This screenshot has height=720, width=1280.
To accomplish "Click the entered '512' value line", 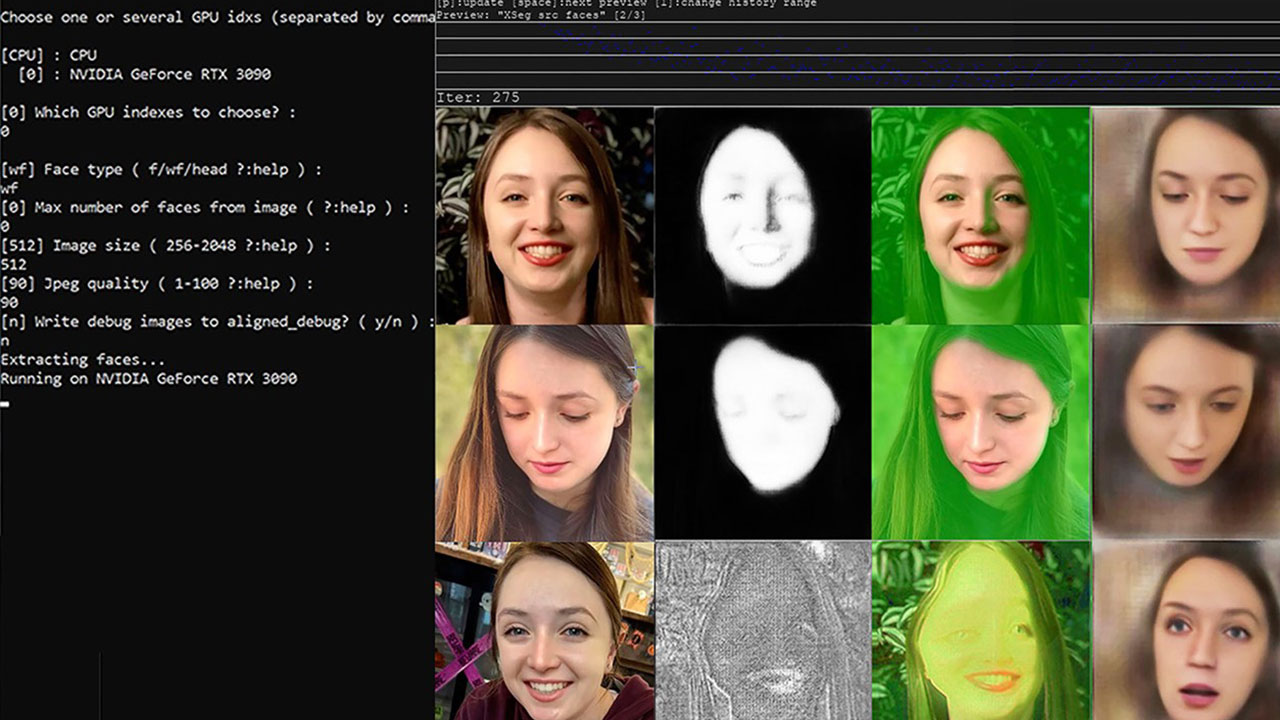I will (13, 264).
